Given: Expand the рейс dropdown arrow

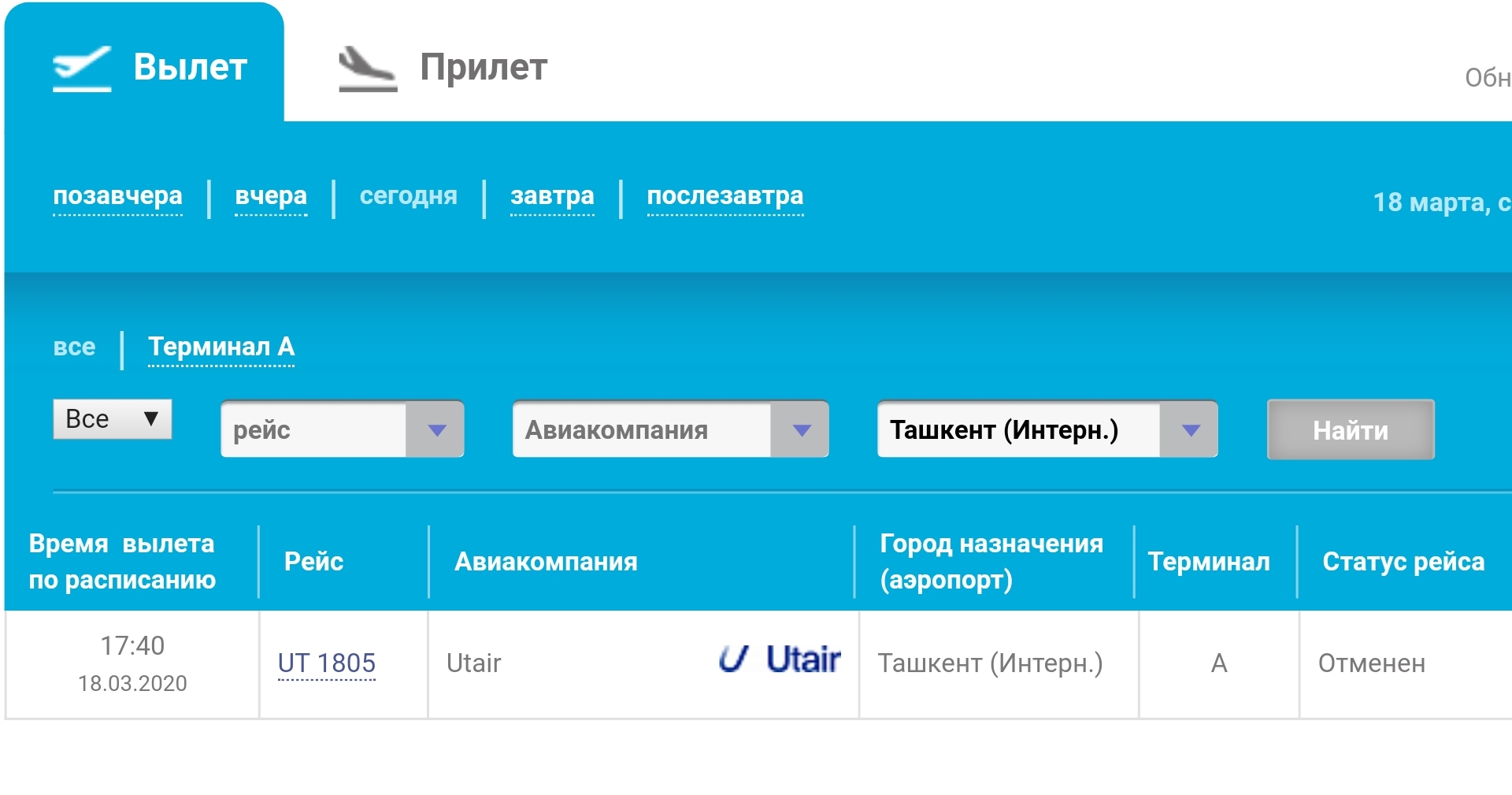Looking at the screenshot, I should [436, 430].
